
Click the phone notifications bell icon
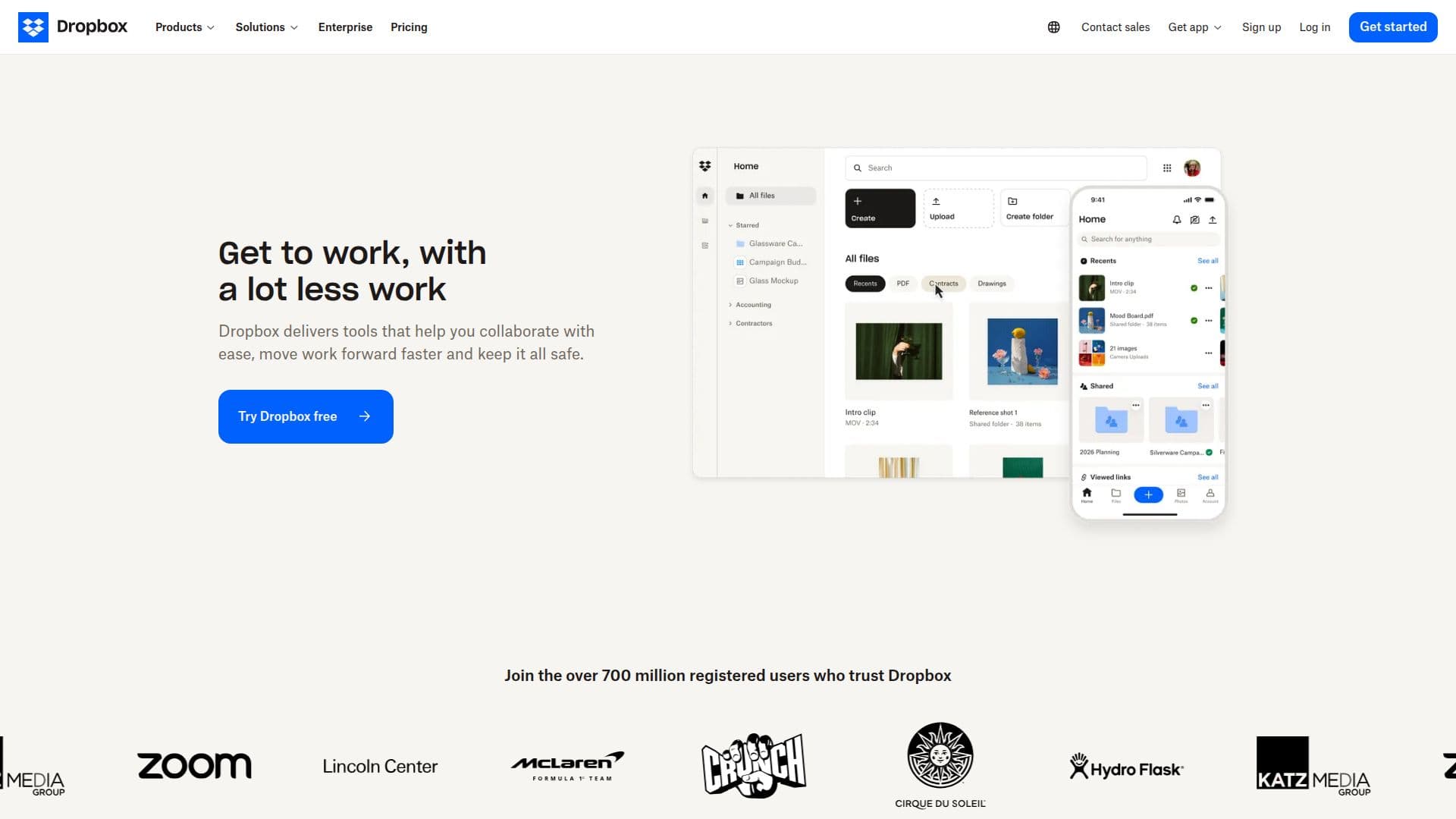click(1177, 220)
